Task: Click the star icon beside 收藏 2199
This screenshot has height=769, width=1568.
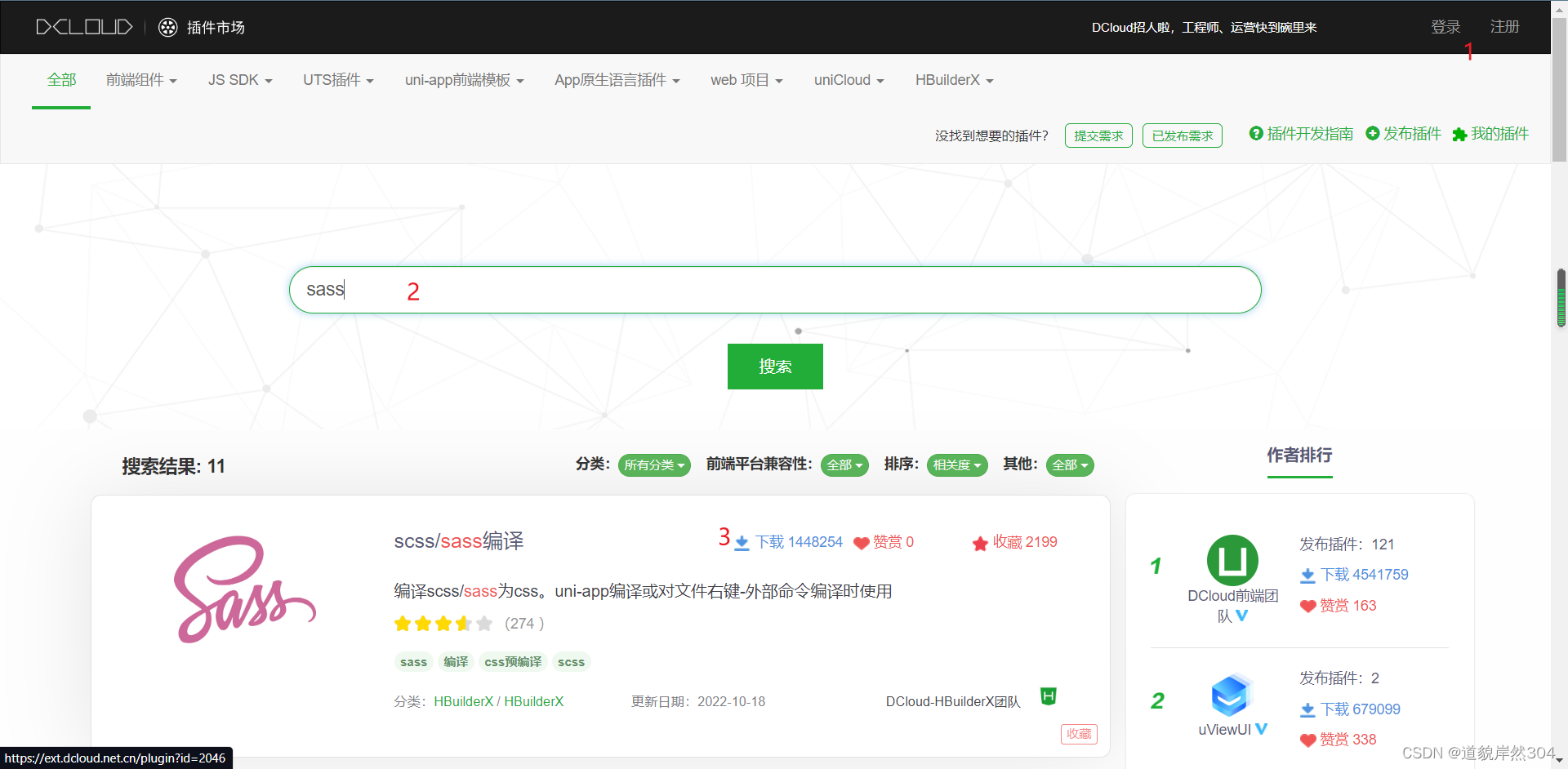Action: click(x=980, y=543)
